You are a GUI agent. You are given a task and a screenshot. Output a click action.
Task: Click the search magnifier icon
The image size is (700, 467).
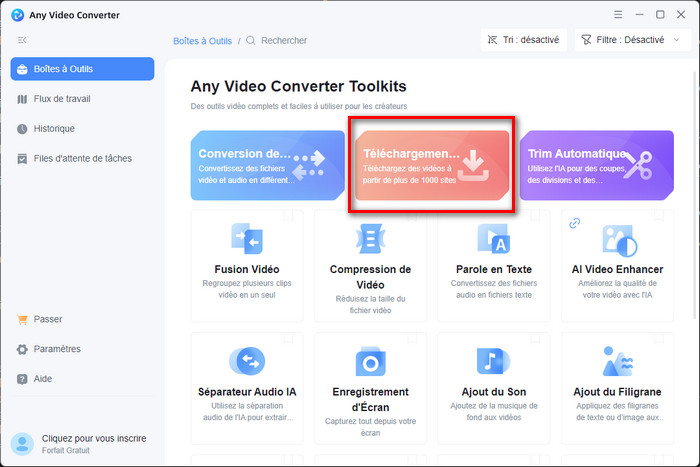[251, 40]
